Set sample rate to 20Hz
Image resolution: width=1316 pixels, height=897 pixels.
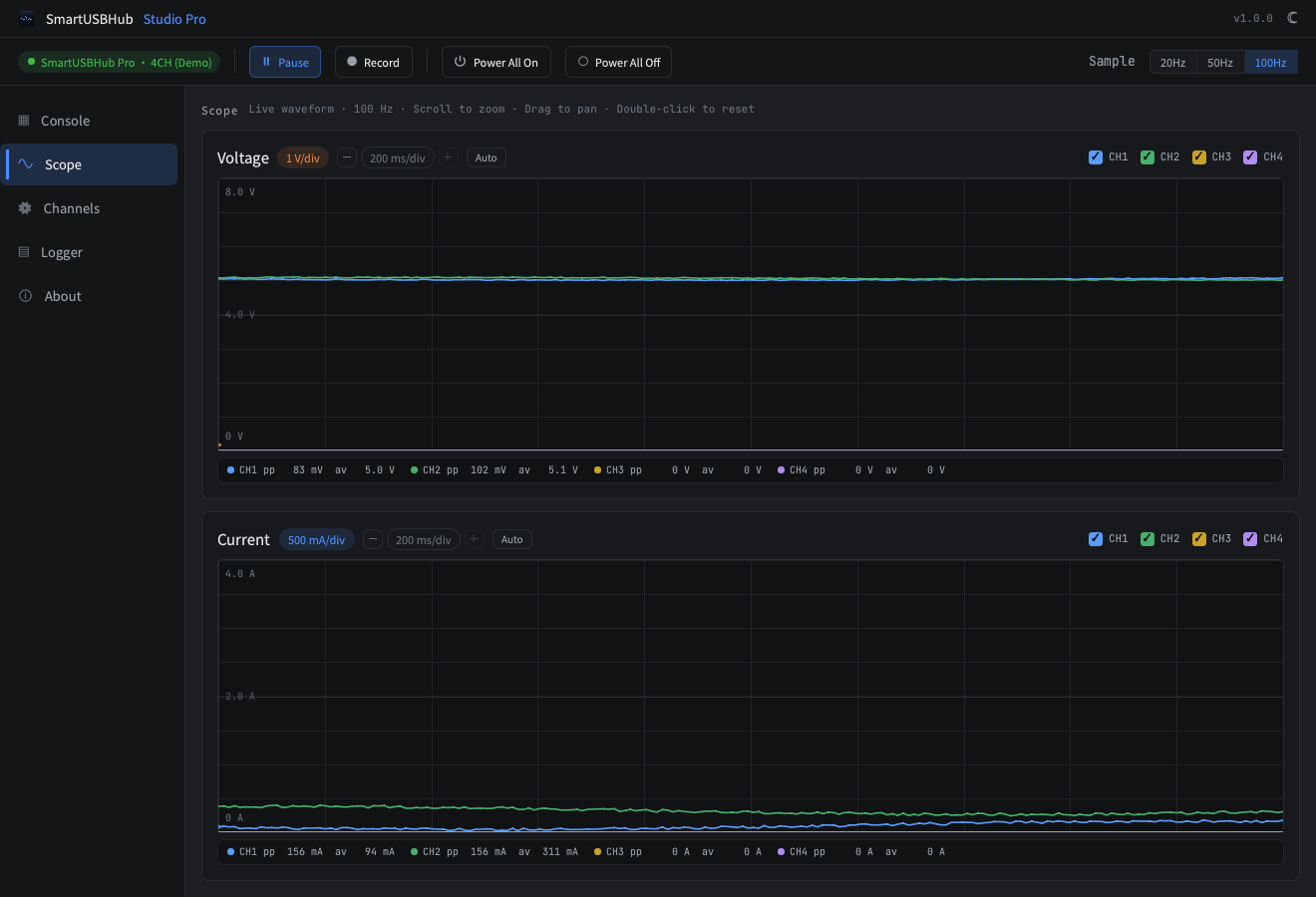pos(1172,62)
